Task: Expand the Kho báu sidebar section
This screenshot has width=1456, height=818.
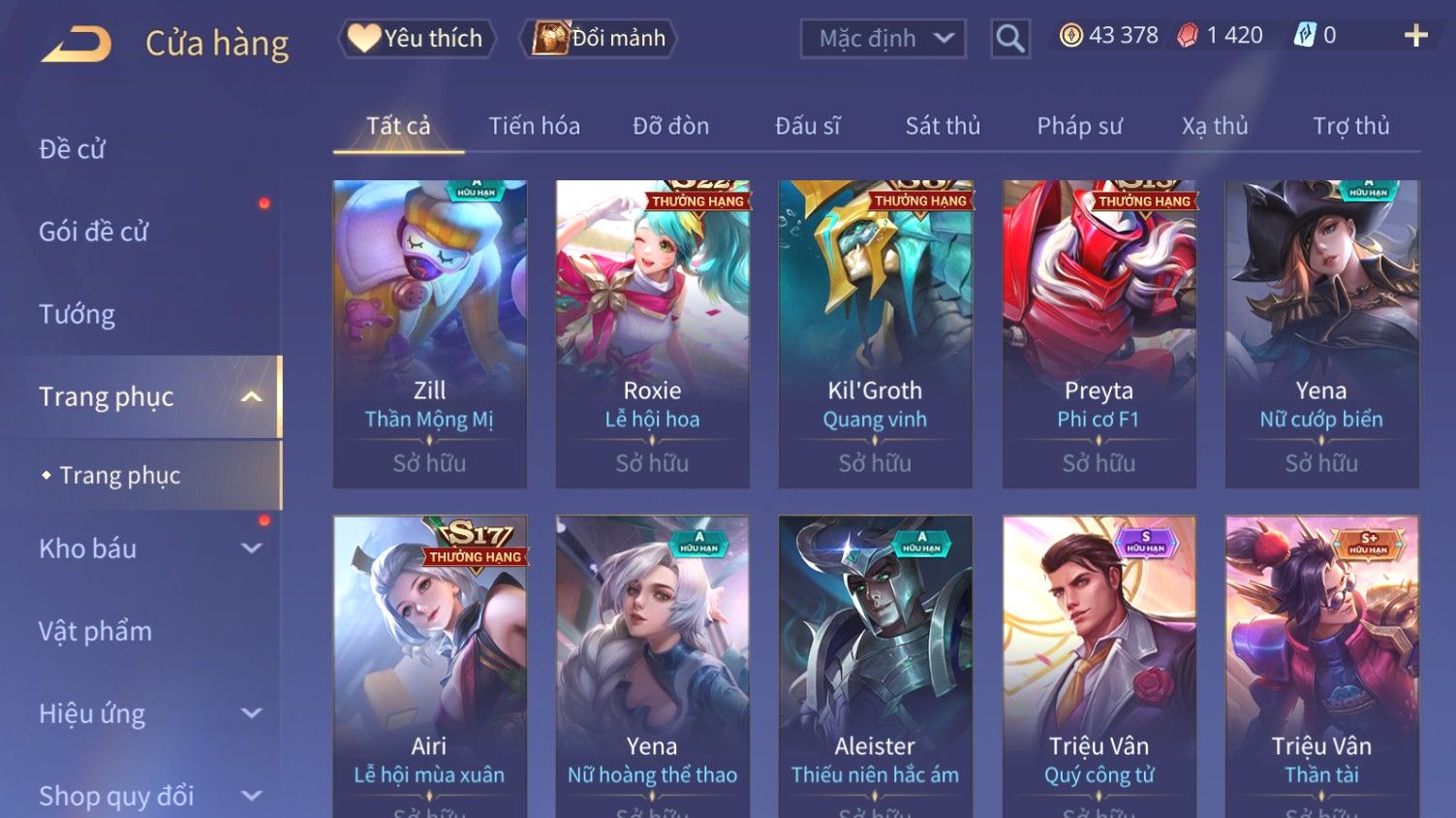Action: coord(252,549)
